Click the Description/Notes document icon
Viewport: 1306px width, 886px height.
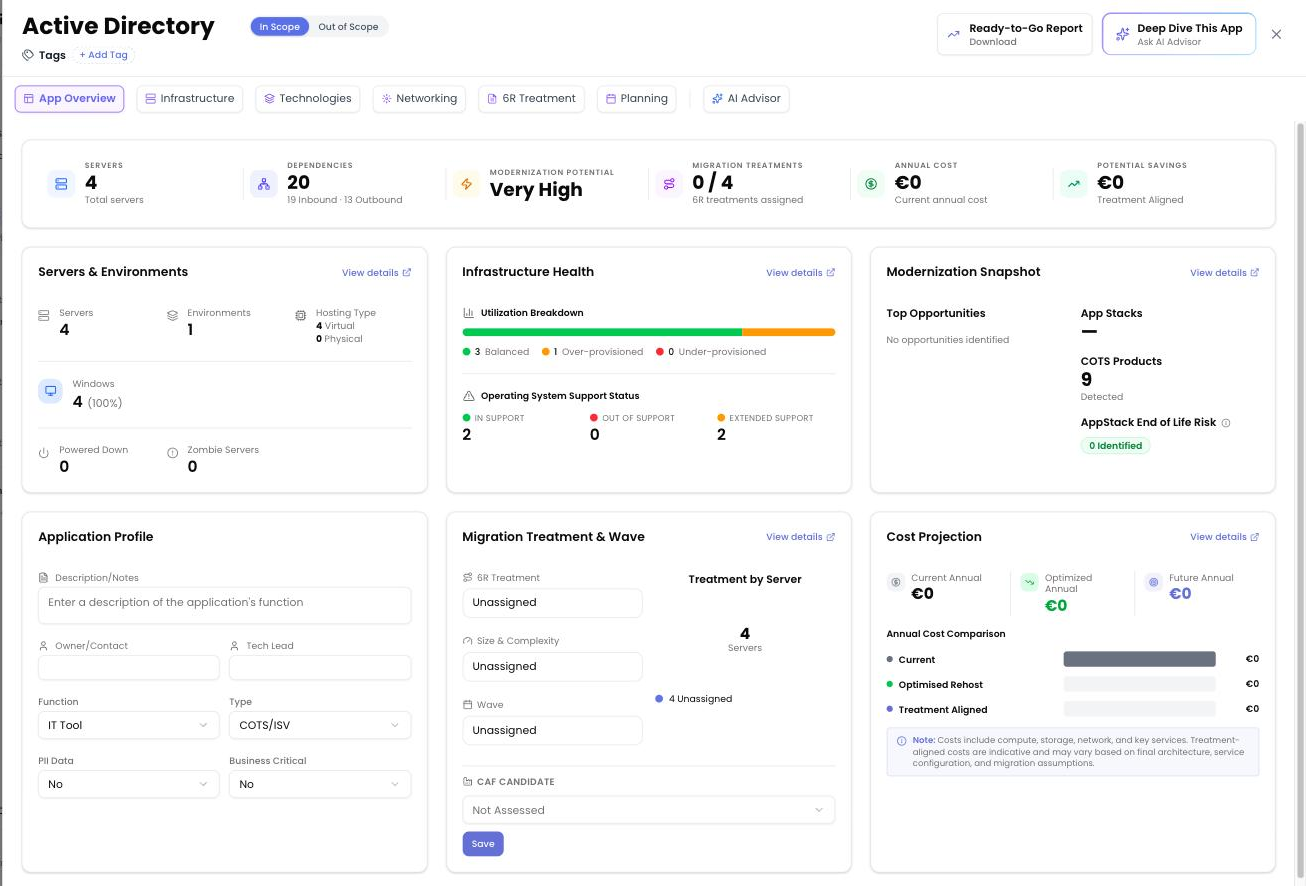44,578
